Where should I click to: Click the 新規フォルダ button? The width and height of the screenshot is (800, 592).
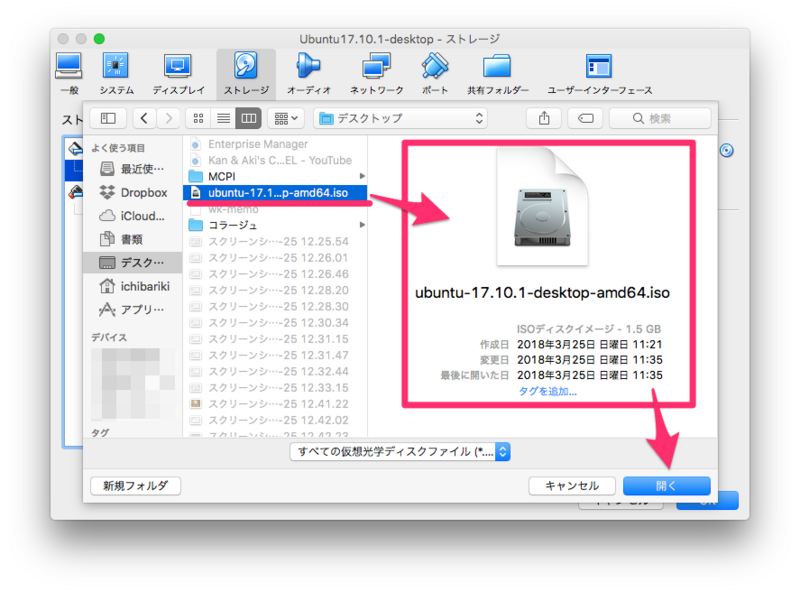[135, 486]
